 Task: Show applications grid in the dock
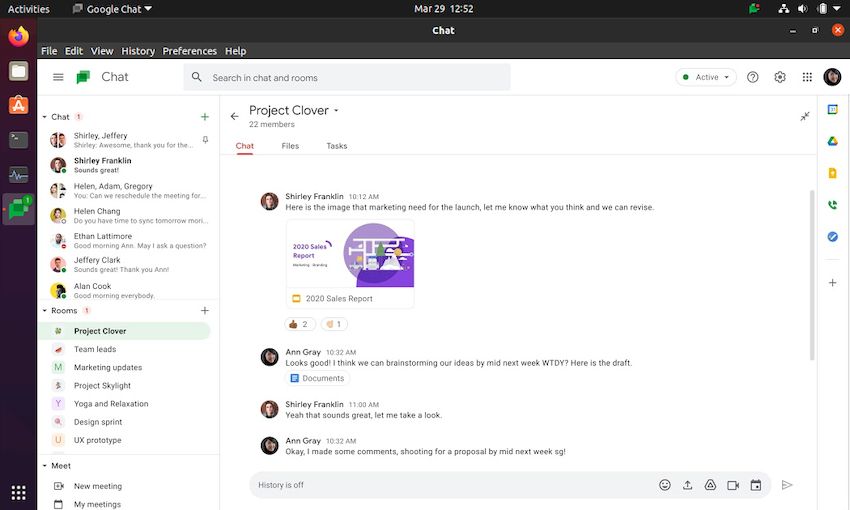tap(18, 493)
